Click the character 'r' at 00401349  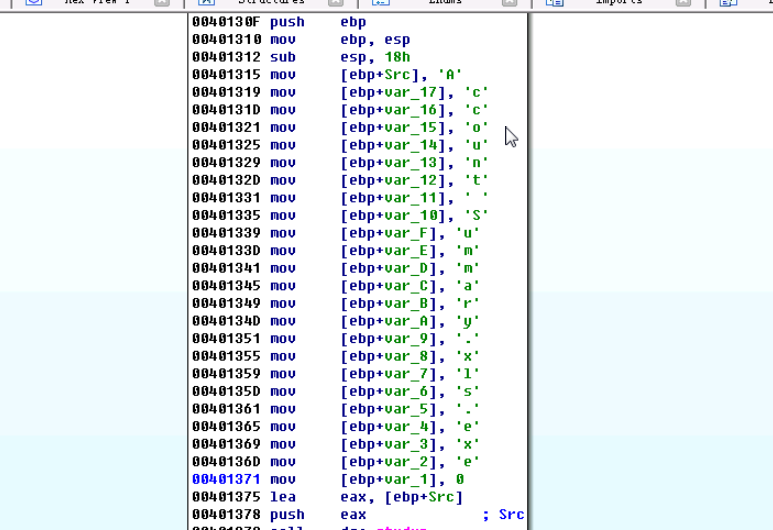pyautogui.click(x=467, y=304)
